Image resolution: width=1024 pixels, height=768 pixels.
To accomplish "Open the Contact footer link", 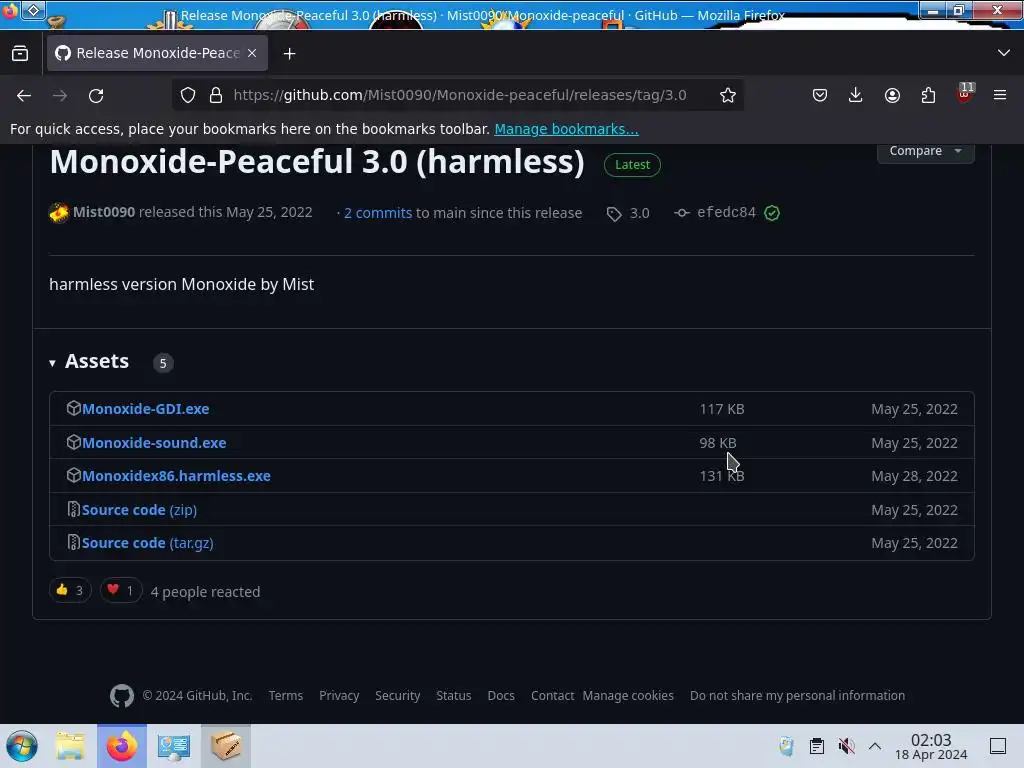I will (x=552, y=696).
